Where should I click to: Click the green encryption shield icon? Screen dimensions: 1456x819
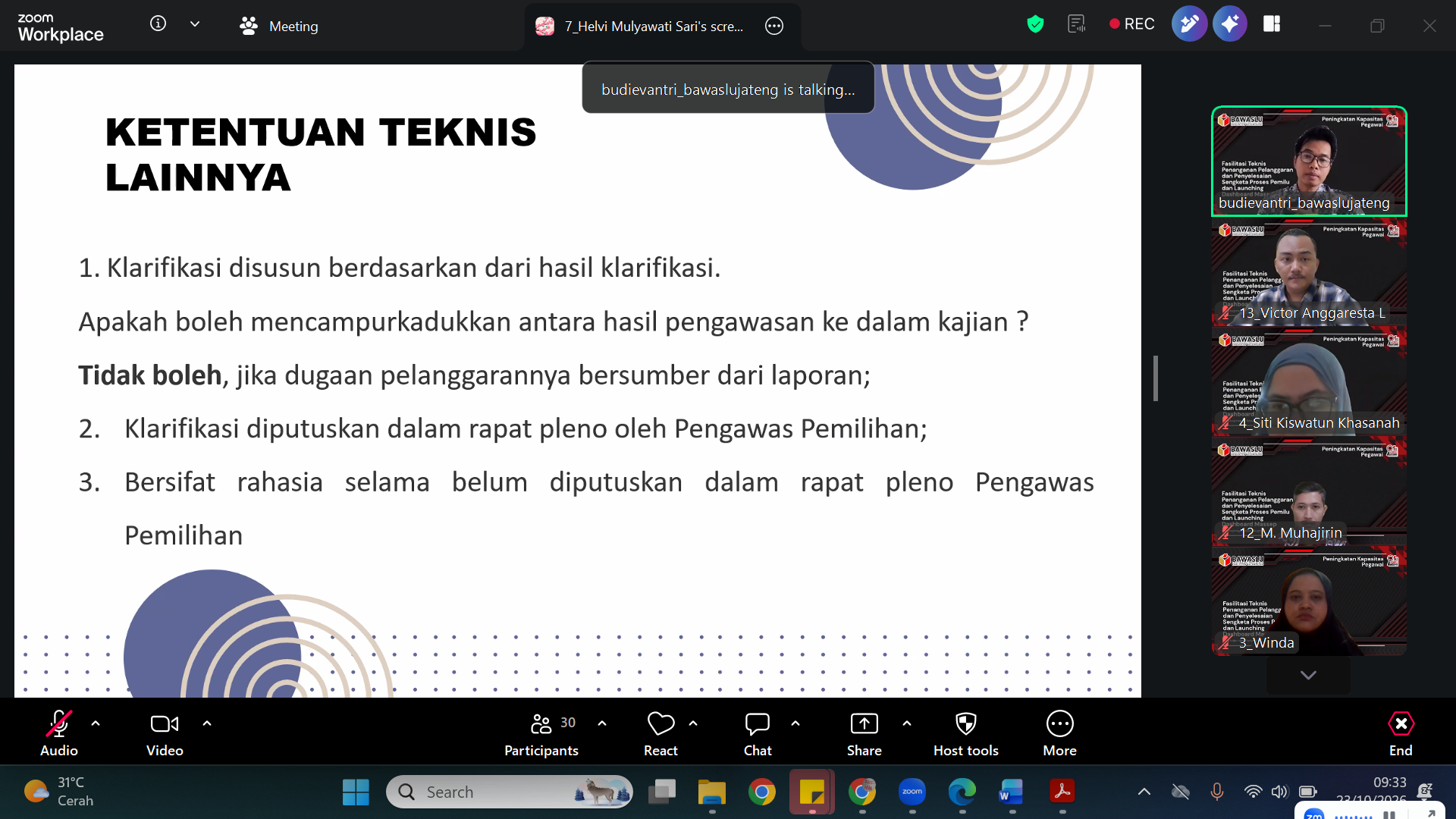pos(1035,24)
